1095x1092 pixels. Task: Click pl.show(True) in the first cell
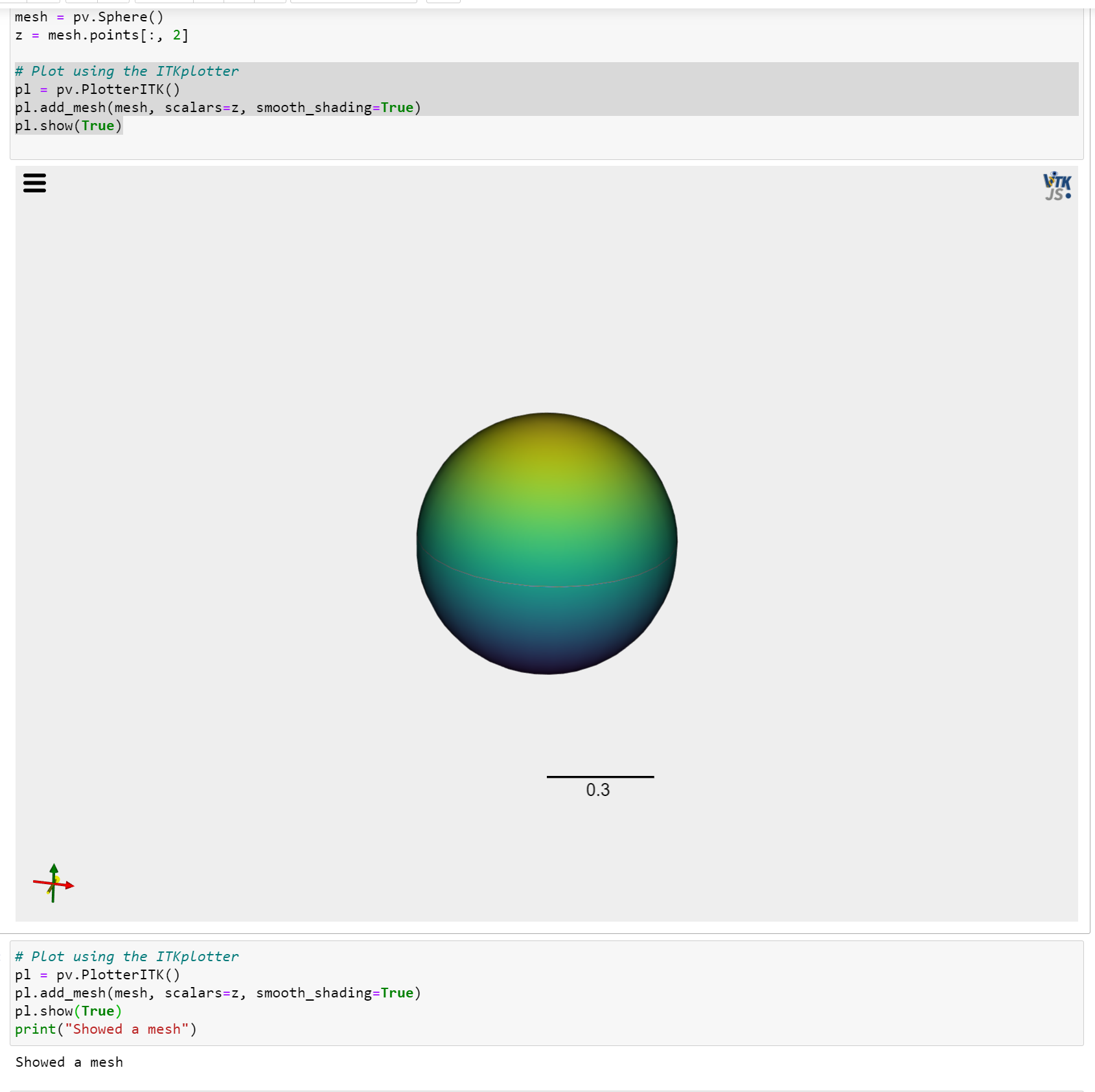pos(69,126)
